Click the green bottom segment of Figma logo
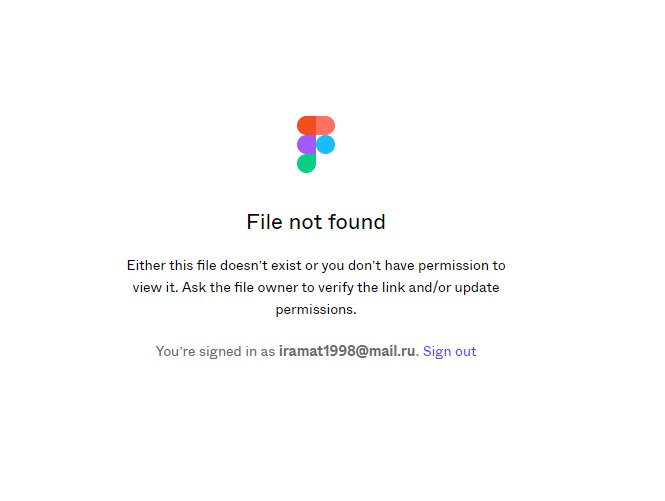665x501 pixels. point(306,163)
